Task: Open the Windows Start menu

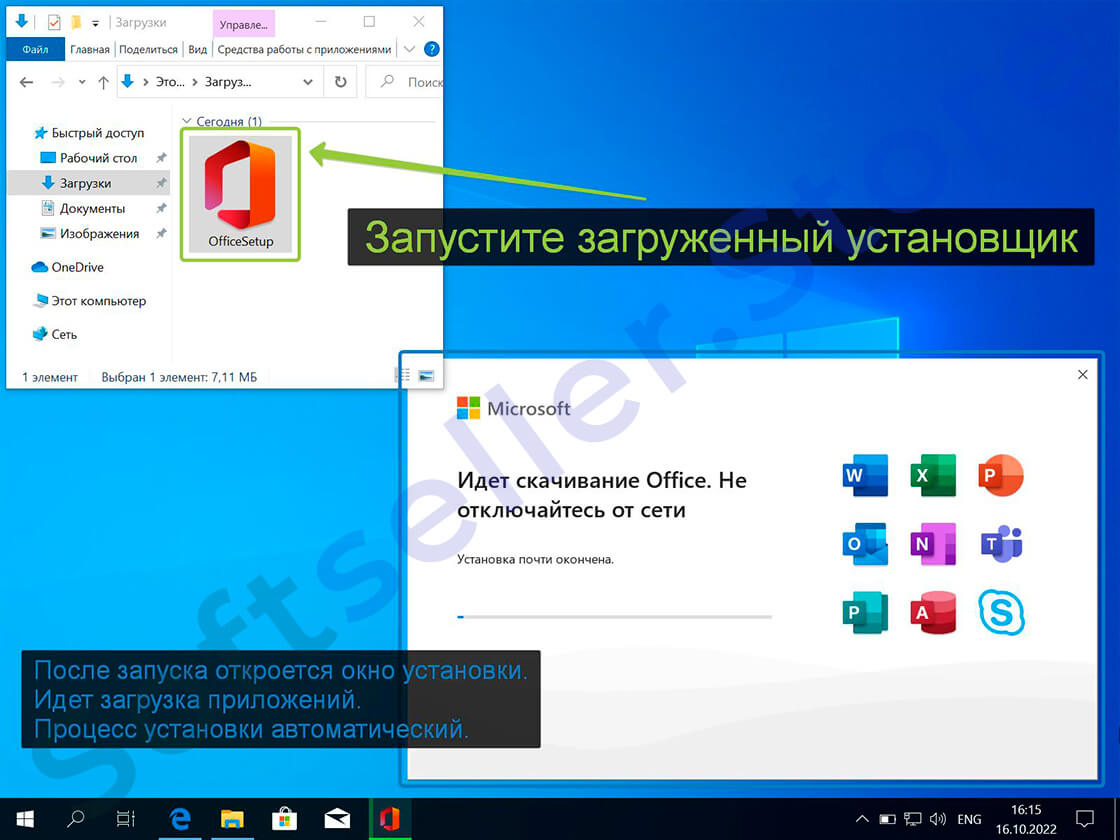Action: click(25, 819)
